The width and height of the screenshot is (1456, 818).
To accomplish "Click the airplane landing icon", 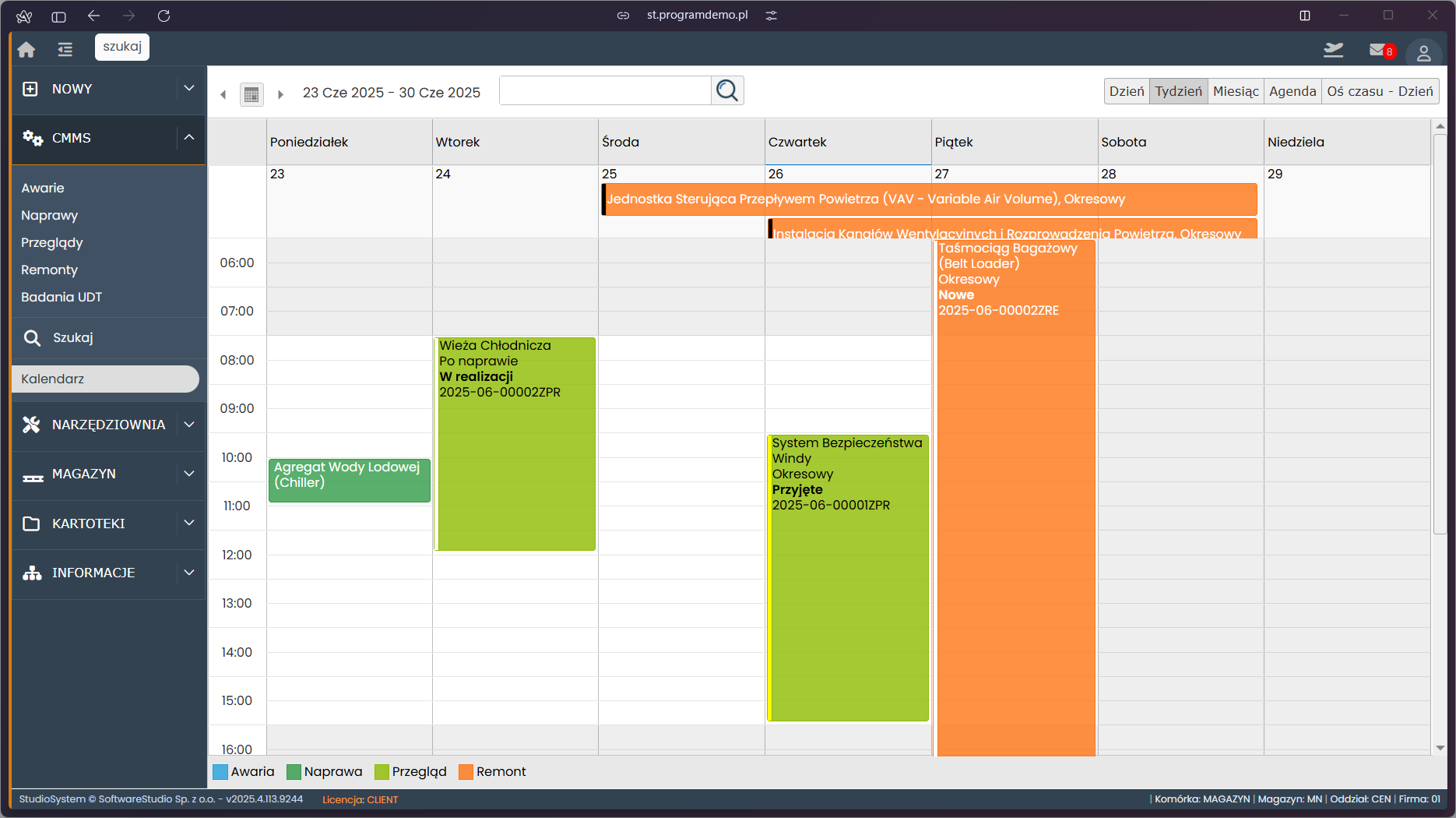I will (1333, 50).
